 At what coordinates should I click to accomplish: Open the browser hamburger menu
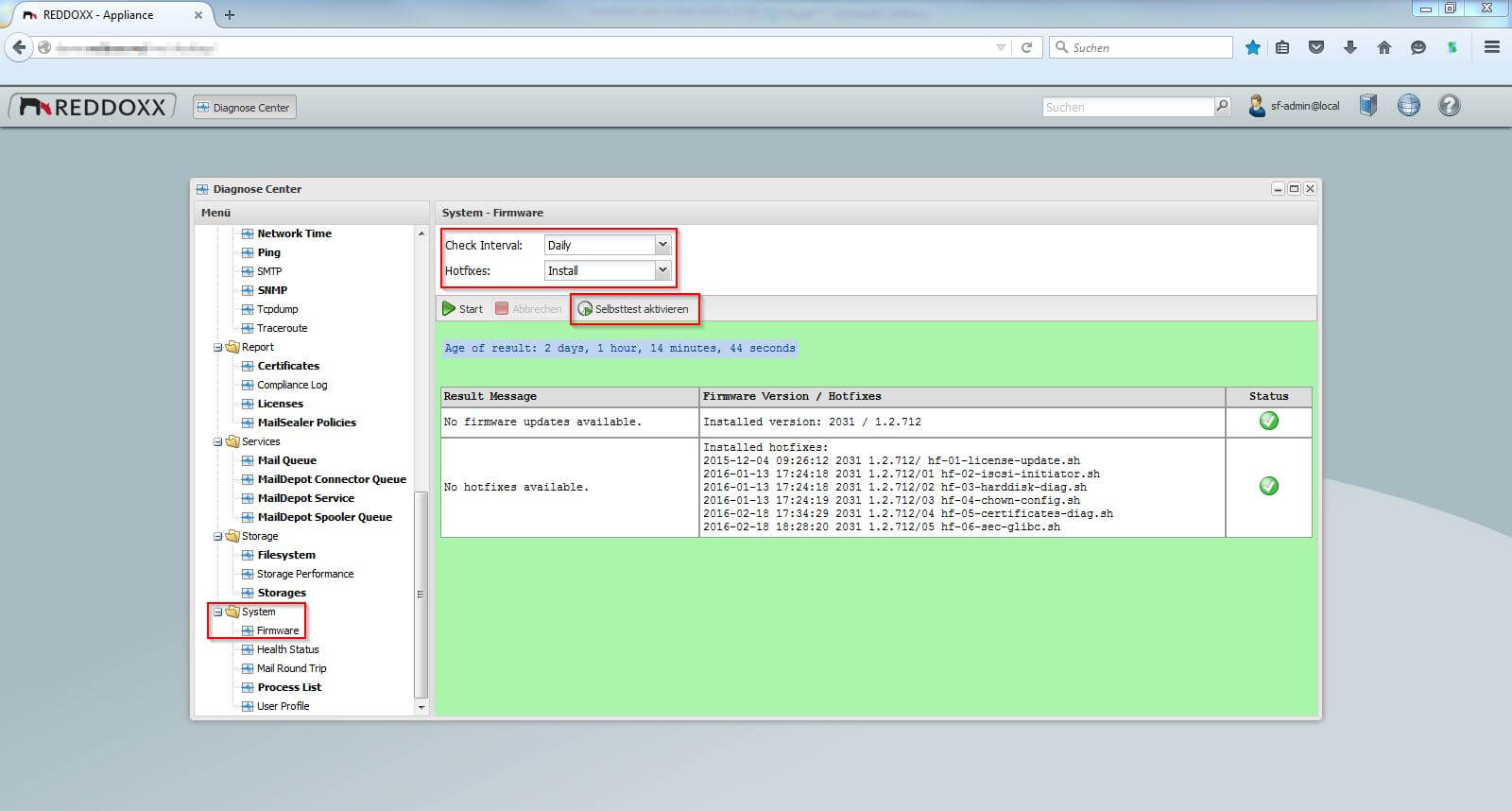pos(1492,47)
